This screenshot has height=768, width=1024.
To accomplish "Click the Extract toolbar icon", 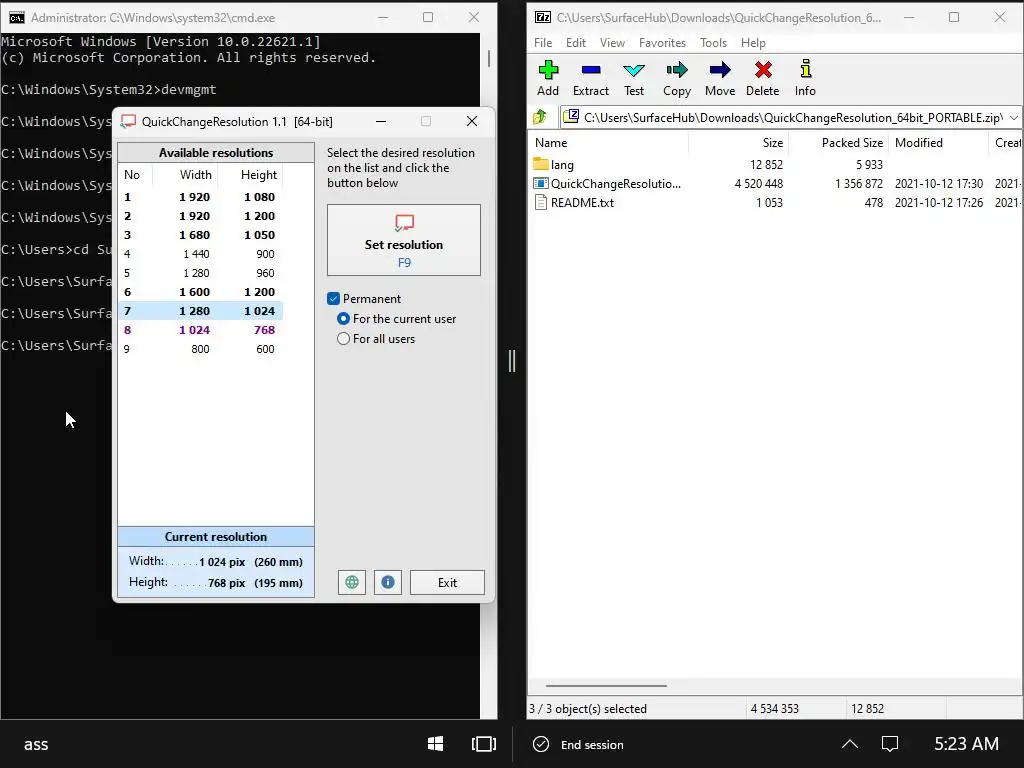I will [591, 70].
